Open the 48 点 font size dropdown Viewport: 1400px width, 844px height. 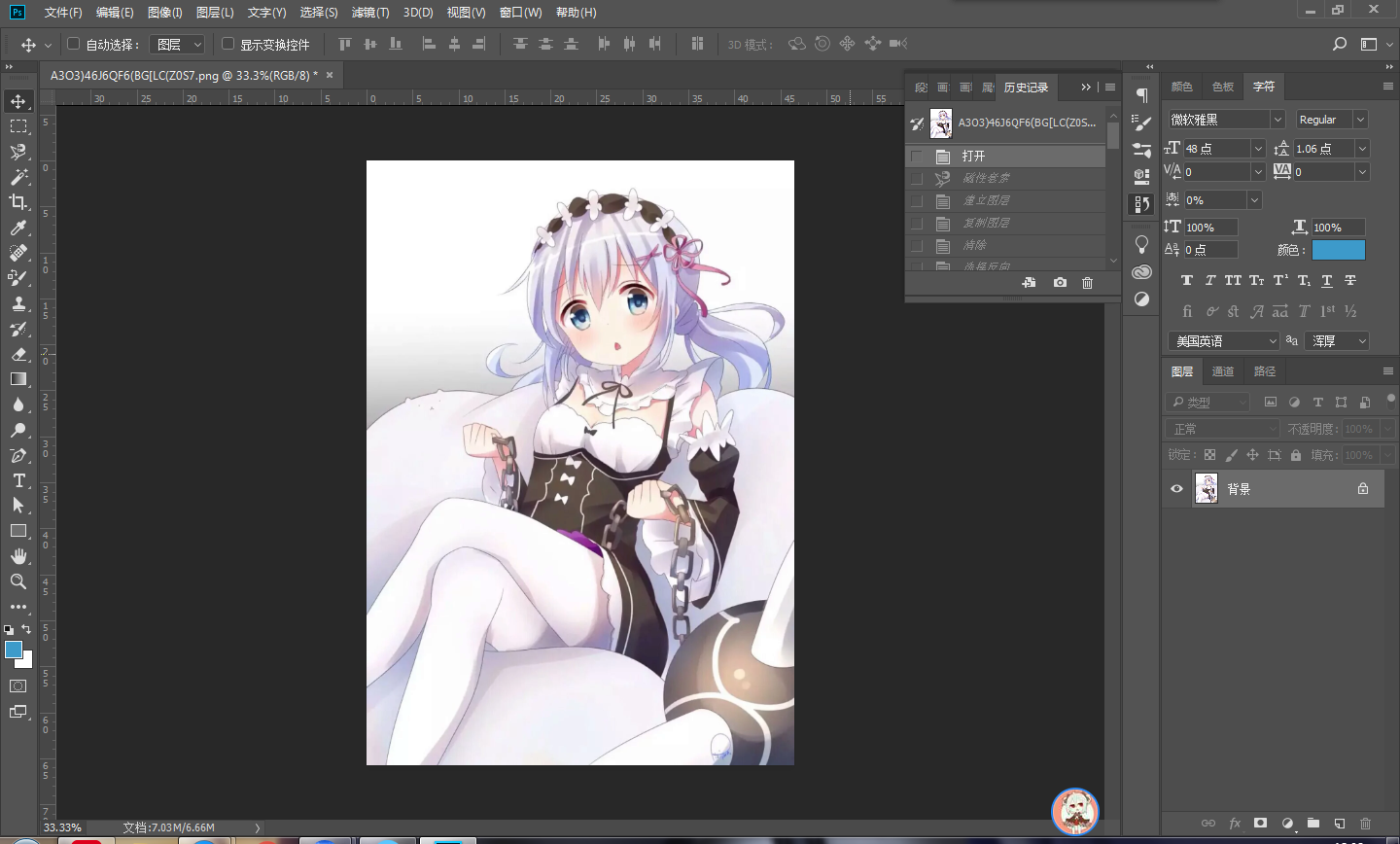pos(1258,149)
